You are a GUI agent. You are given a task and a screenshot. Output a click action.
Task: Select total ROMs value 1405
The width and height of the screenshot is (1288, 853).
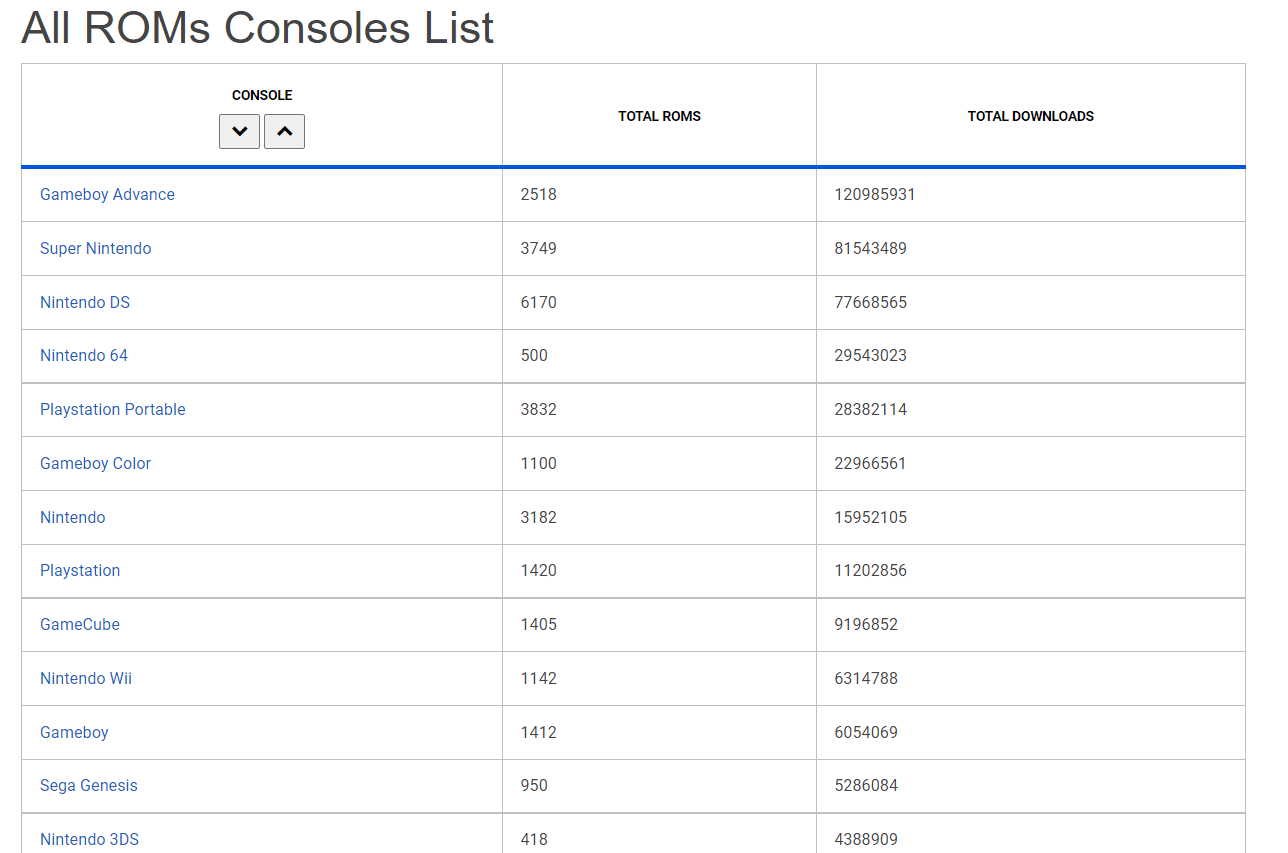(539, 624)
